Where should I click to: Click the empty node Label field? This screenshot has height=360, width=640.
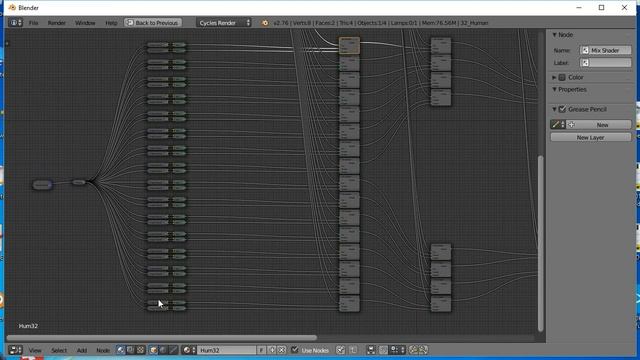605,63
